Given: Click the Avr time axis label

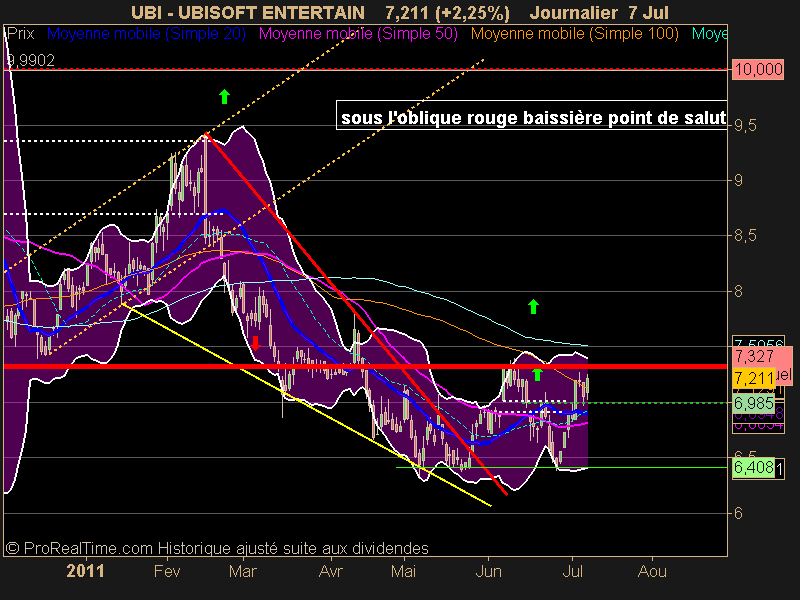Looking at the screenshot, I should click(331, 571).
